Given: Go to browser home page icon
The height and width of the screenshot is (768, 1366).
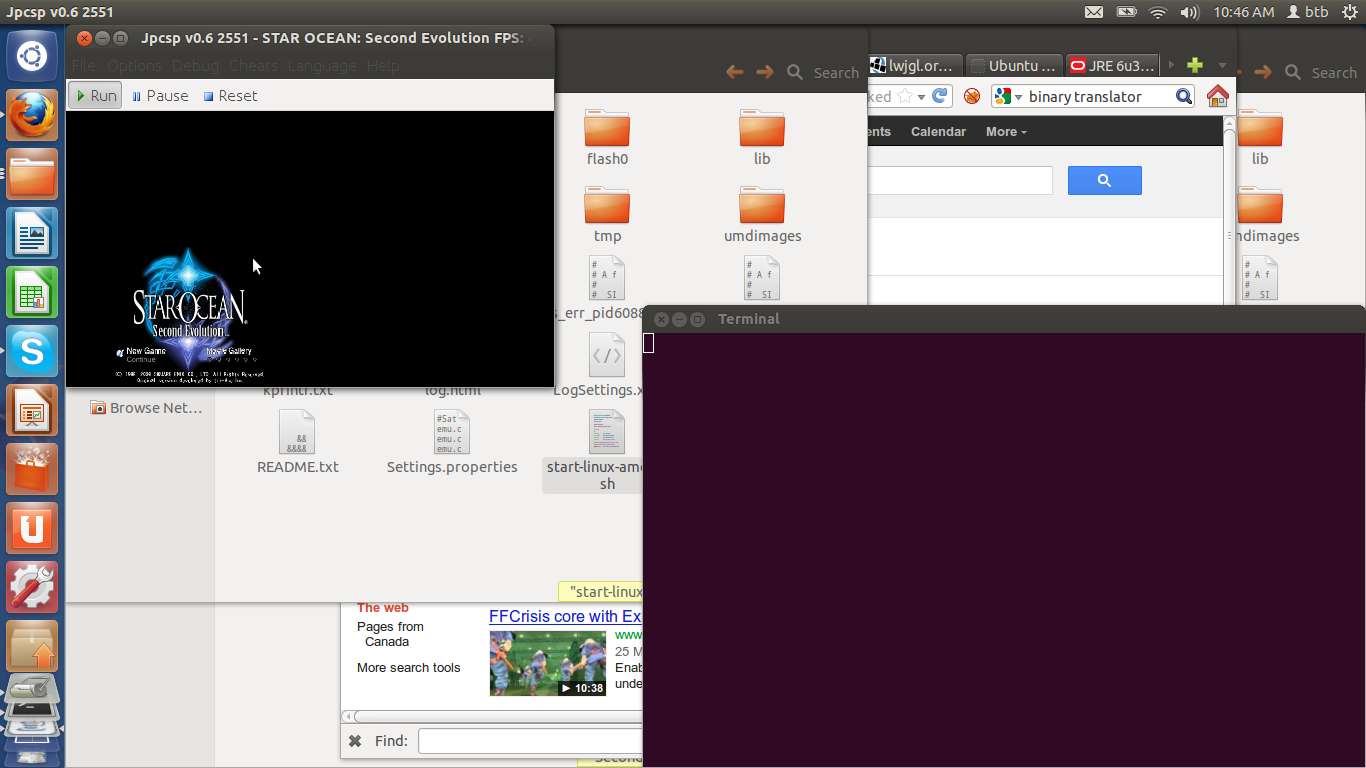Looking at the screenshot, I should coord(1217,96).
